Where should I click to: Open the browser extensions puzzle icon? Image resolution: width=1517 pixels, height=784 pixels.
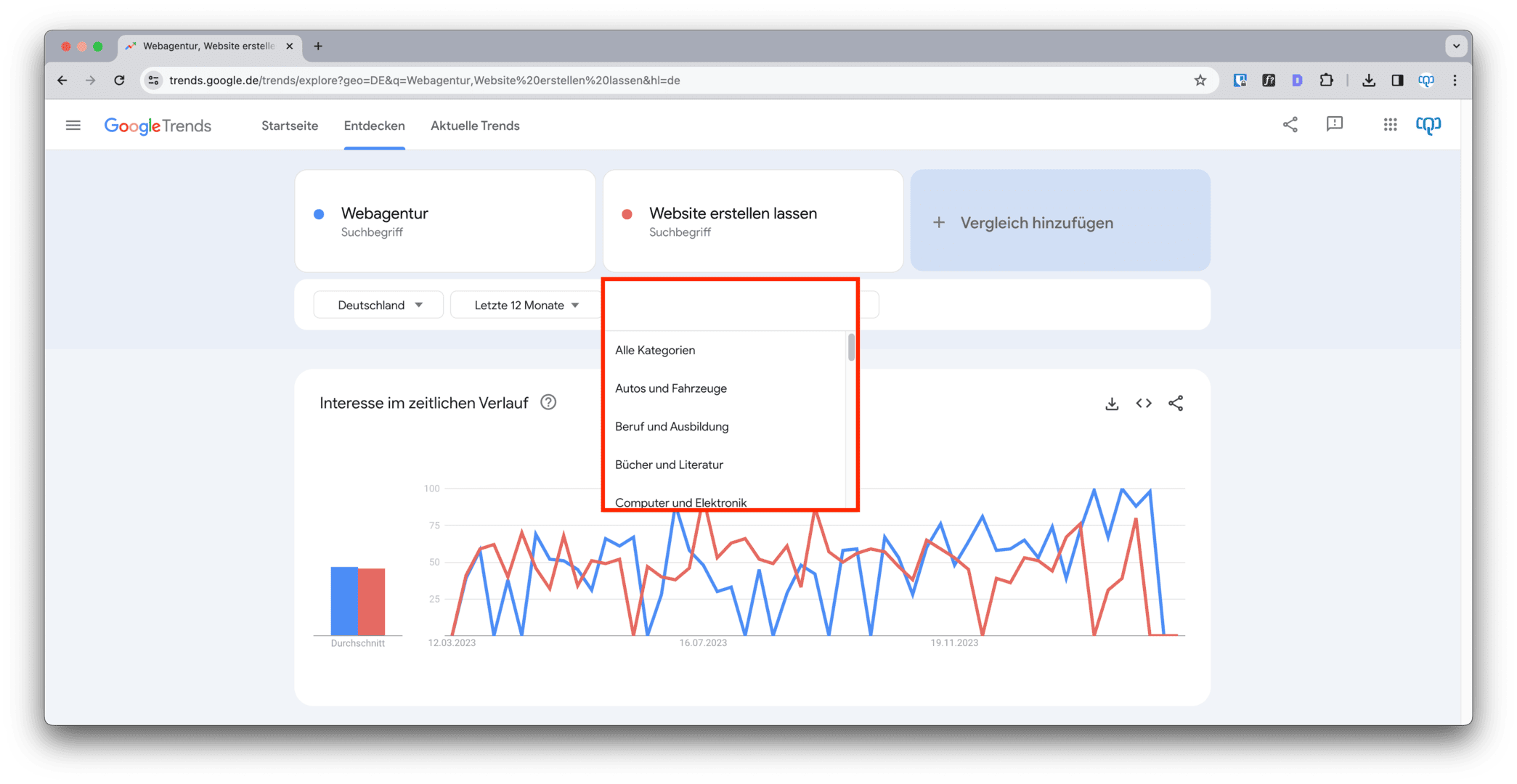[1326, 81]
